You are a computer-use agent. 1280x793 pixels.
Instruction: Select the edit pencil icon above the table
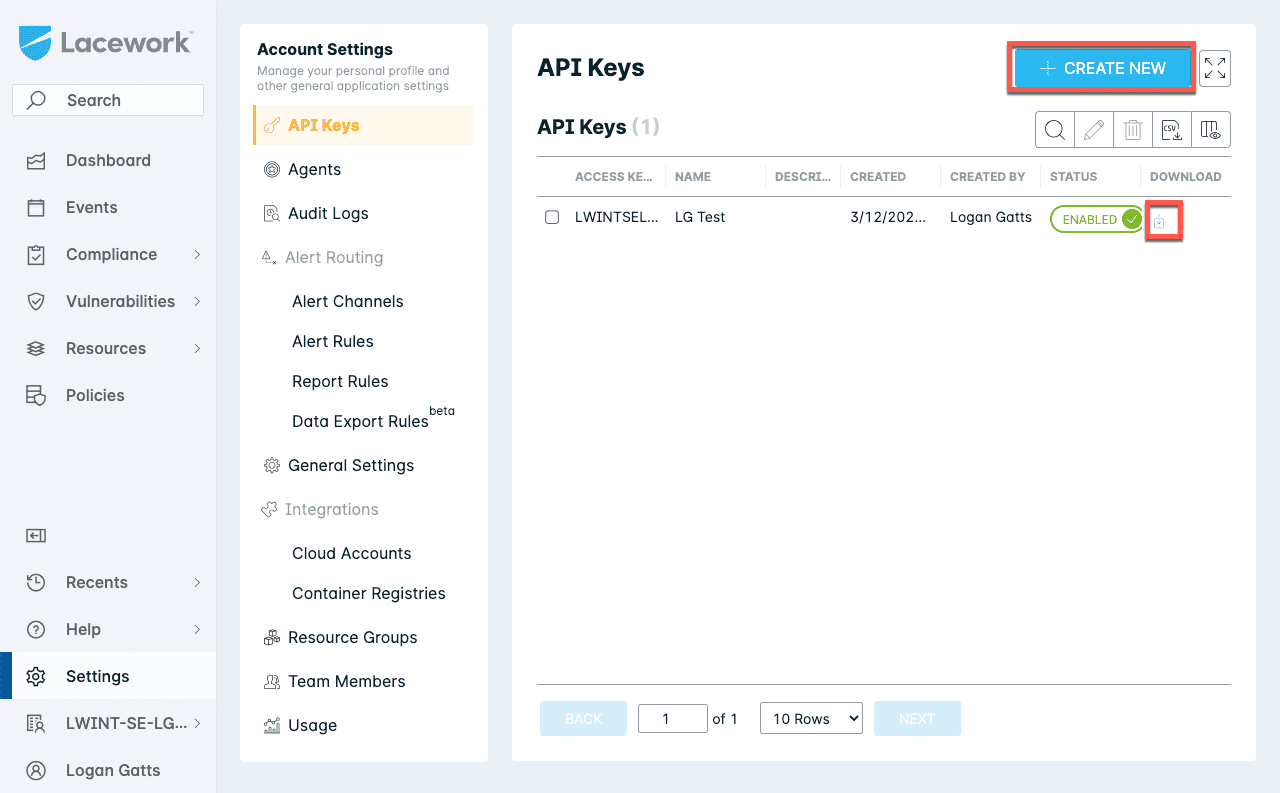(x=1093, y=129)
